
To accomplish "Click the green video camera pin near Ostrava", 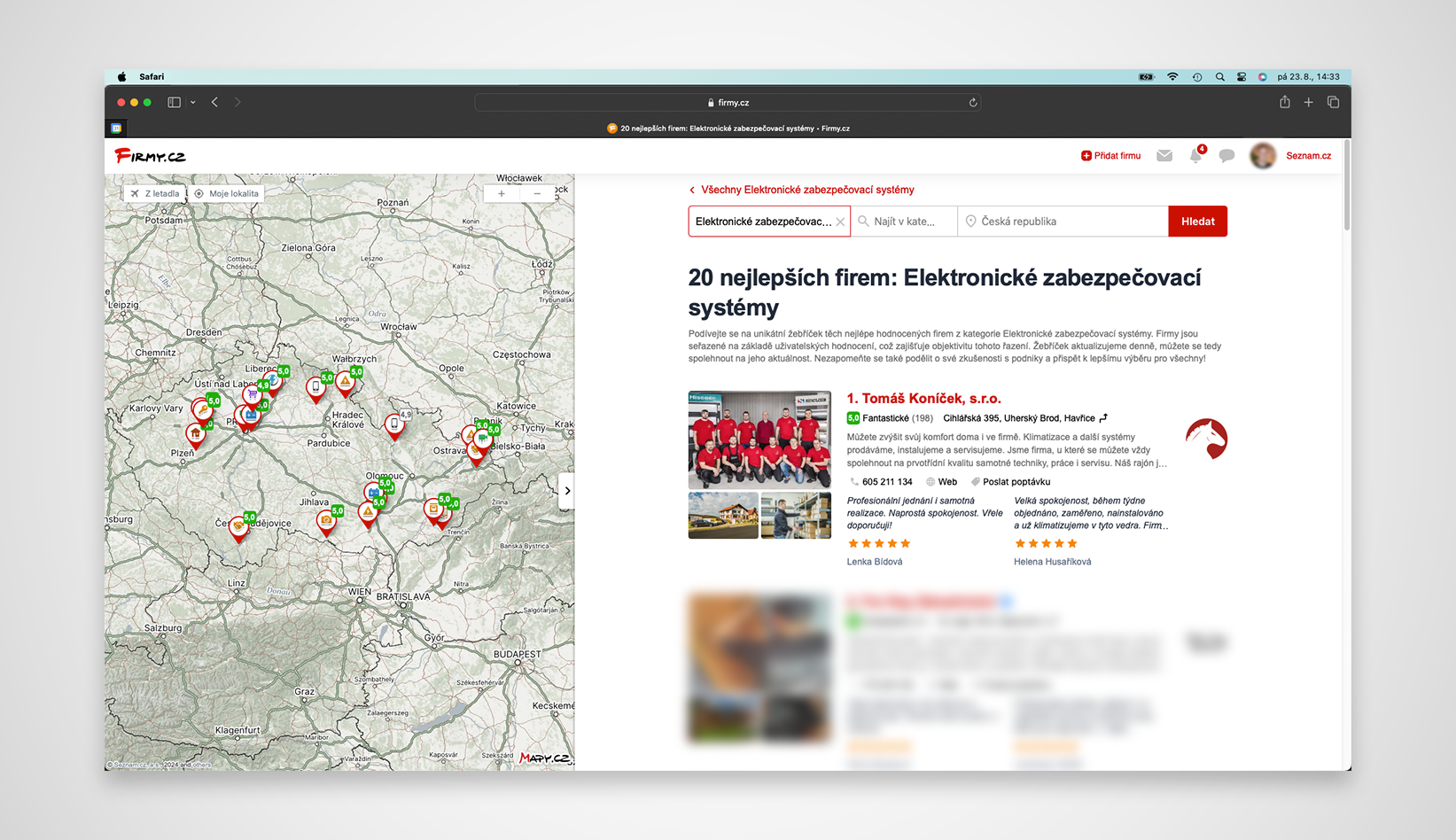I will [483, 439].
